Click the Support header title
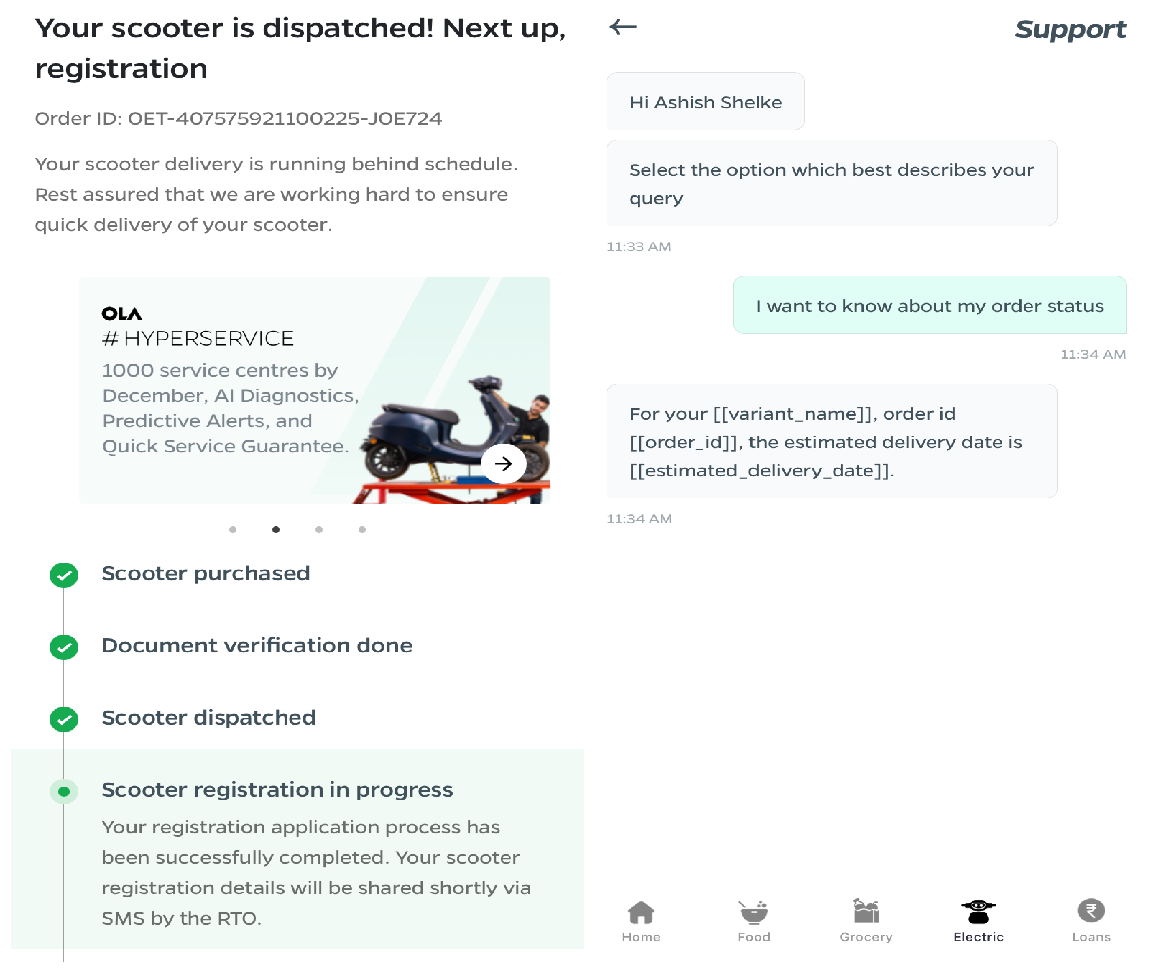Viewport: 1152px width, 978px height. pos(1070,30)
